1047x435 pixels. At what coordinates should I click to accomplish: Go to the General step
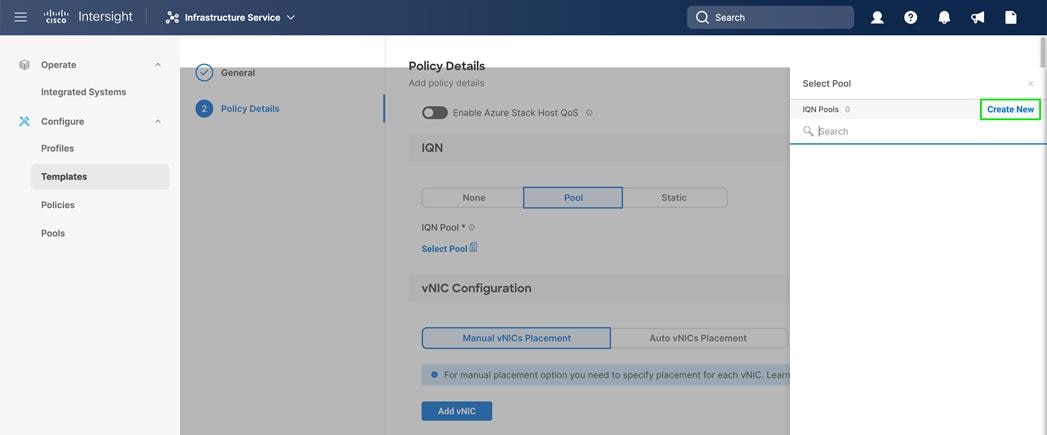tap(238, 73)
